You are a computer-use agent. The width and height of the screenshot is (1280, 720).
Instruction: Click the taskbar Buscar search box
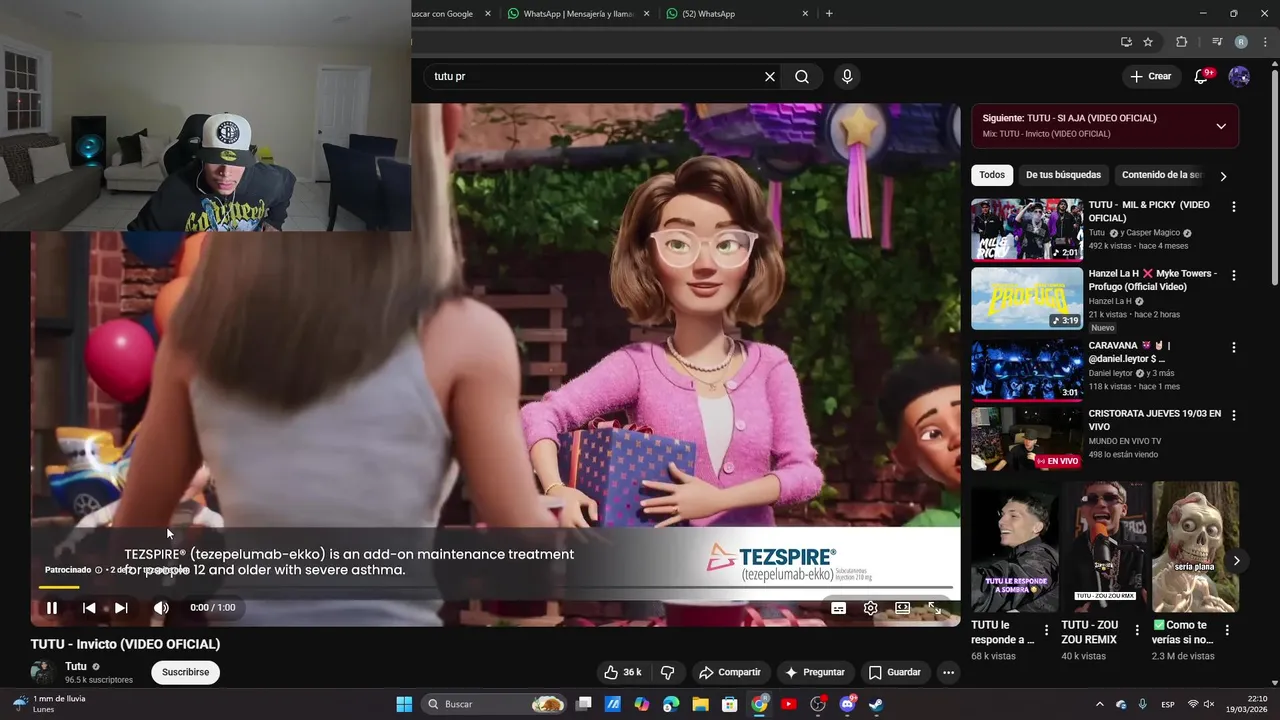(495, 704)
